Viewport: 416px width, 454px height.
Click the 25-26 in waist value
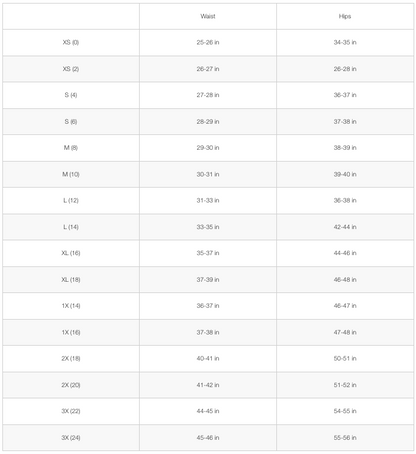pos(208,42)
